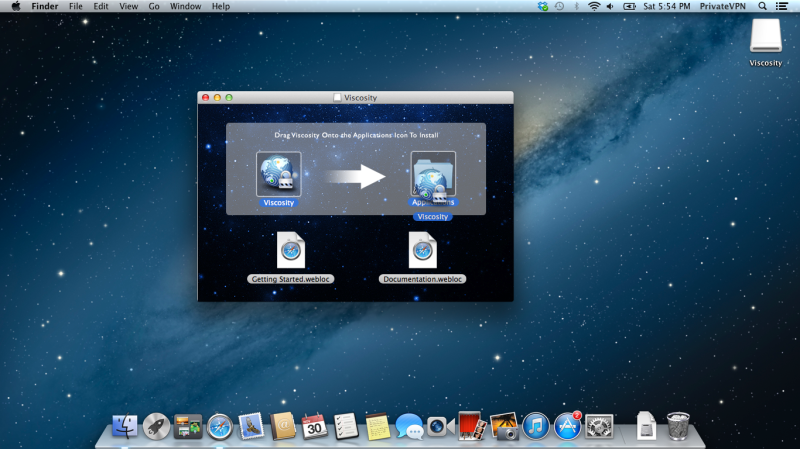Image resolution: width=800 pixels, height=449 pixels.
Task: Launch Safari from the dock
Action: click(219, 426)
